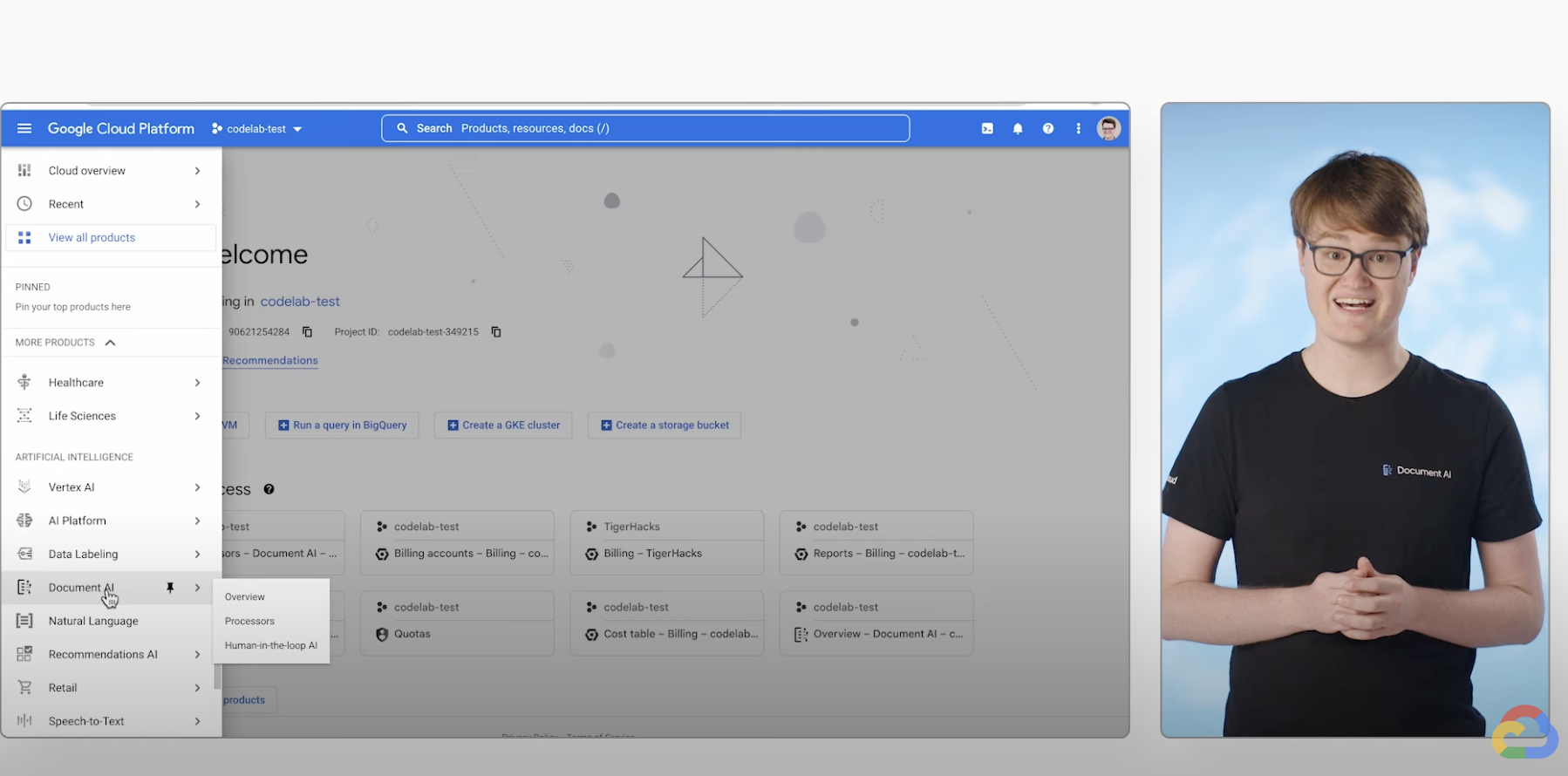Select Human-in-the-loop AI submenu item
This screenshot has height=776, width=1568.
271,645
